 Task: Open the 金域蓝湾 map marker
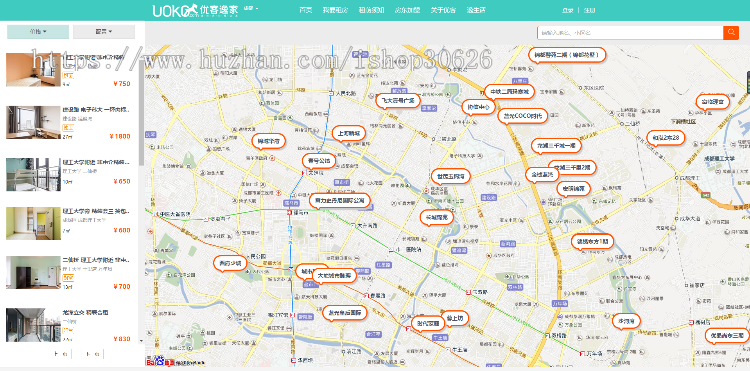tap(542, 175)
